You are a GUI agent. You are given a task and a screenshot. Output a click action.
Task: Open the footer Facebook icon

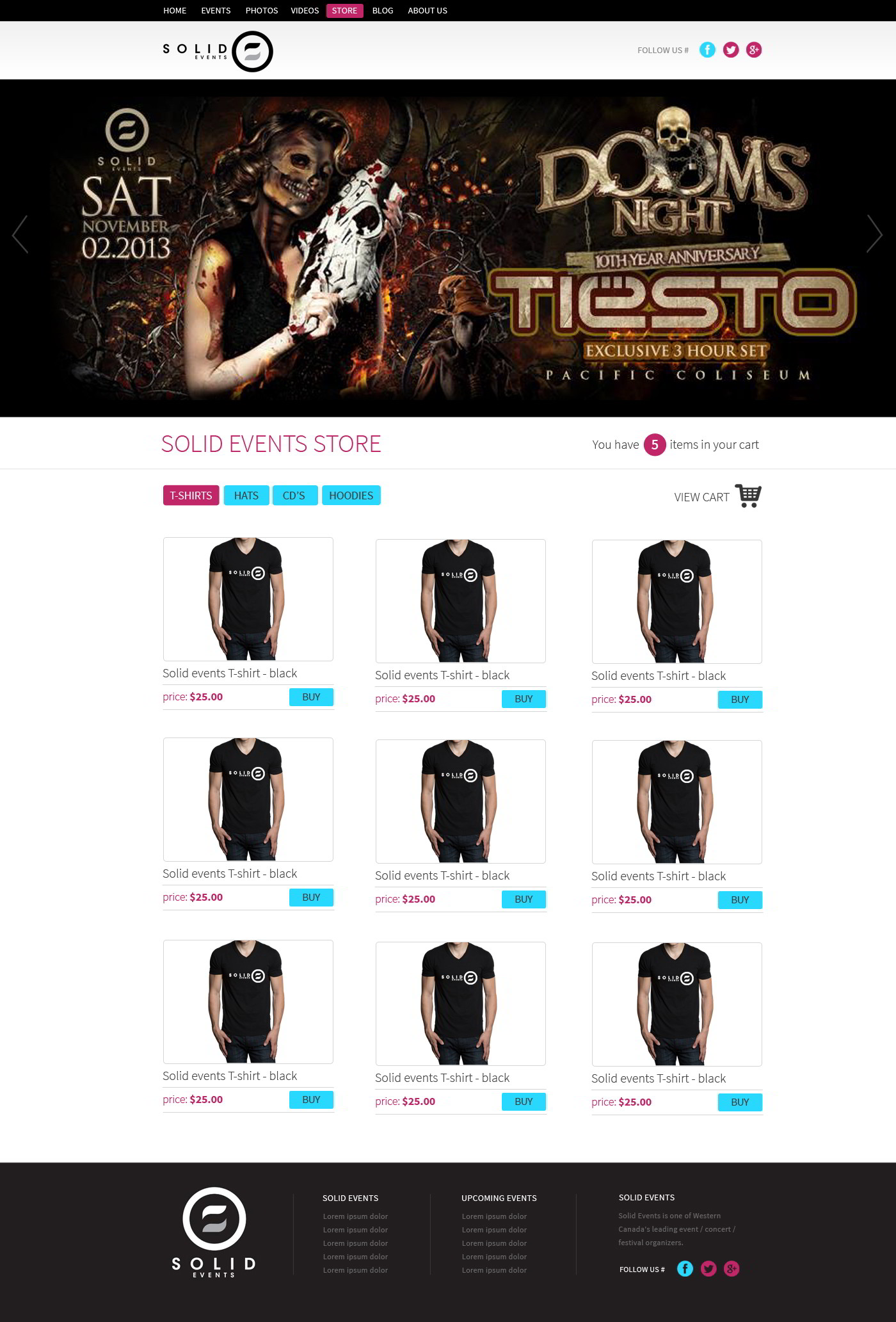[x=685, y=1268]
